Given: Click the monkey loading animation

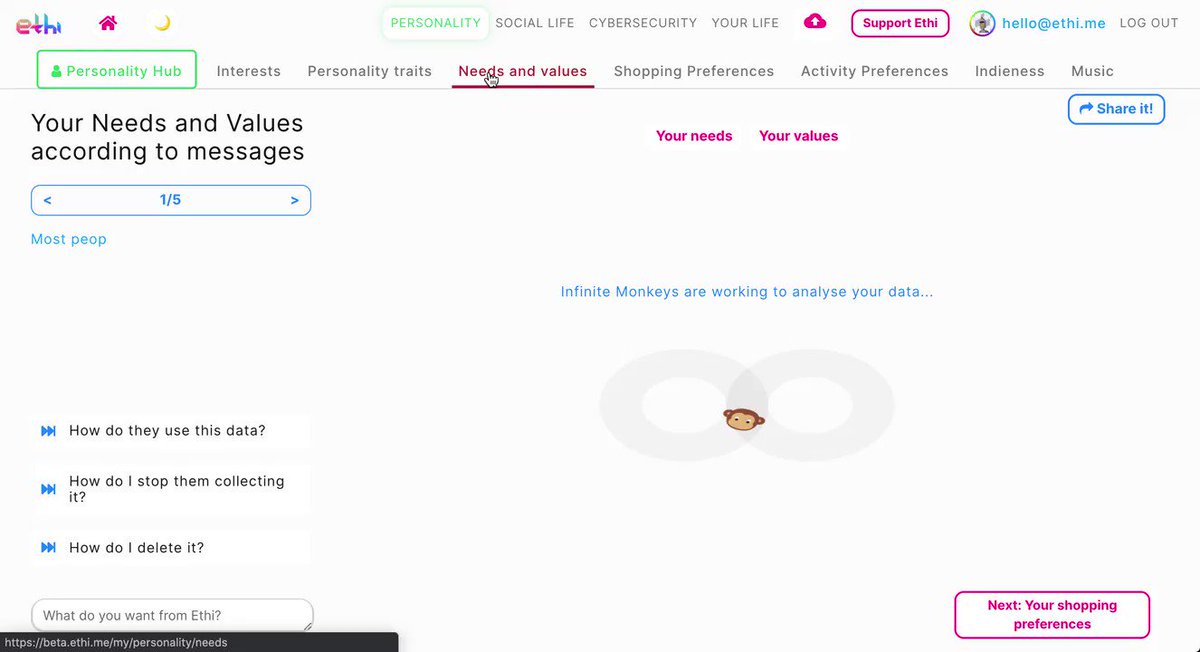Looking at the screenshot, I should tap(743, 419).
